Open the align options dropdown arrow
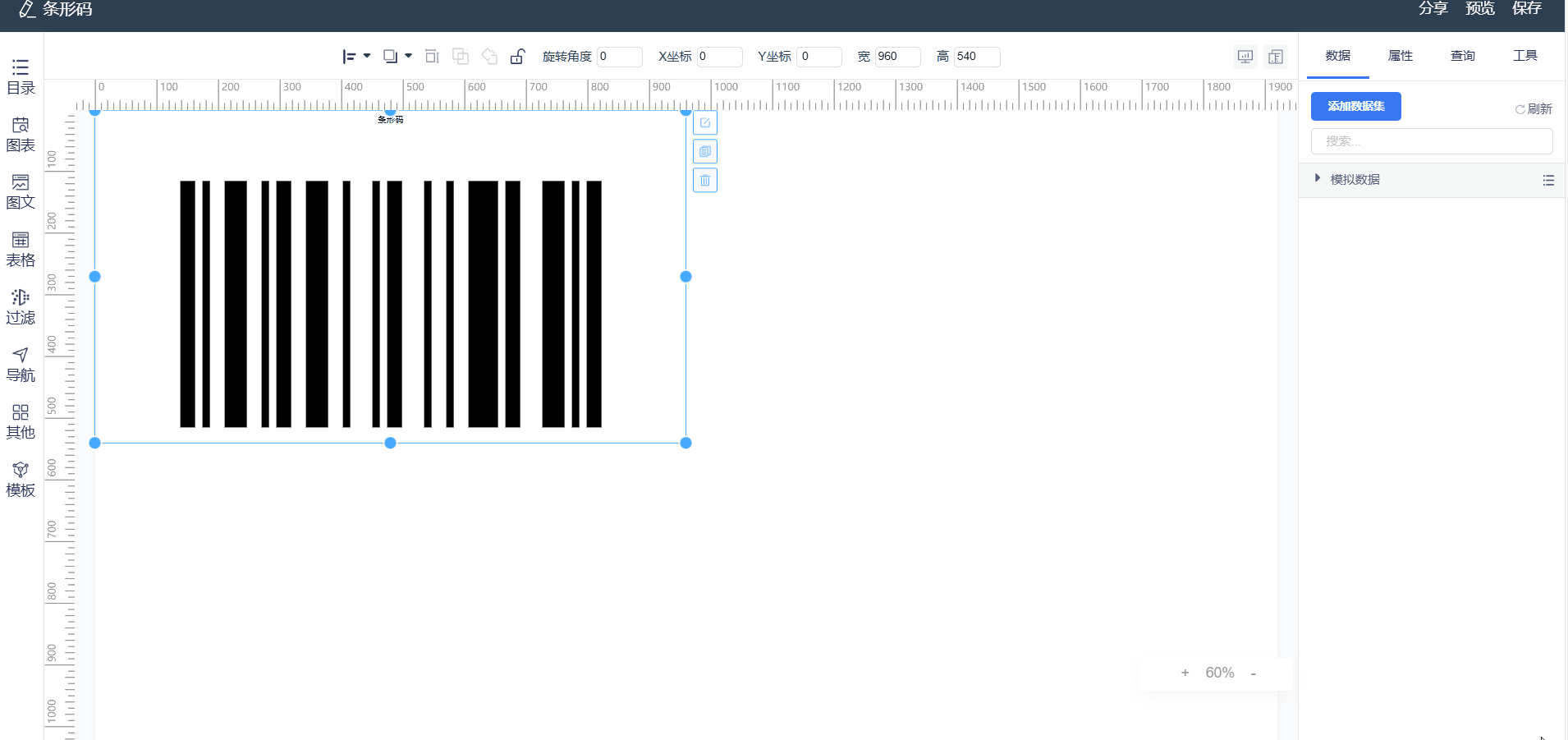The image size is (1568, 740). pos(367,56)
